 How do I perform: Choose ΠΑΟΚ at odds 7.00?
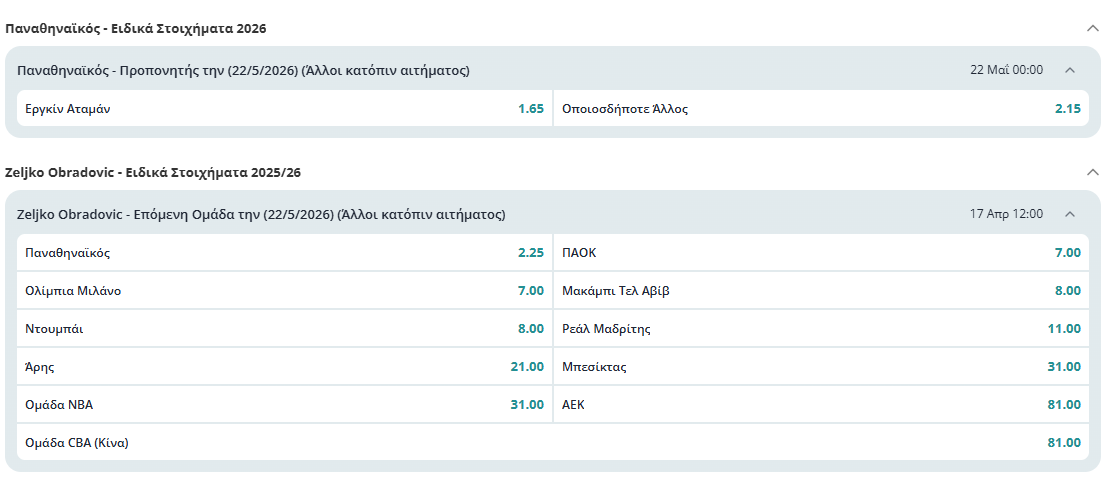(x=821, y=253)
